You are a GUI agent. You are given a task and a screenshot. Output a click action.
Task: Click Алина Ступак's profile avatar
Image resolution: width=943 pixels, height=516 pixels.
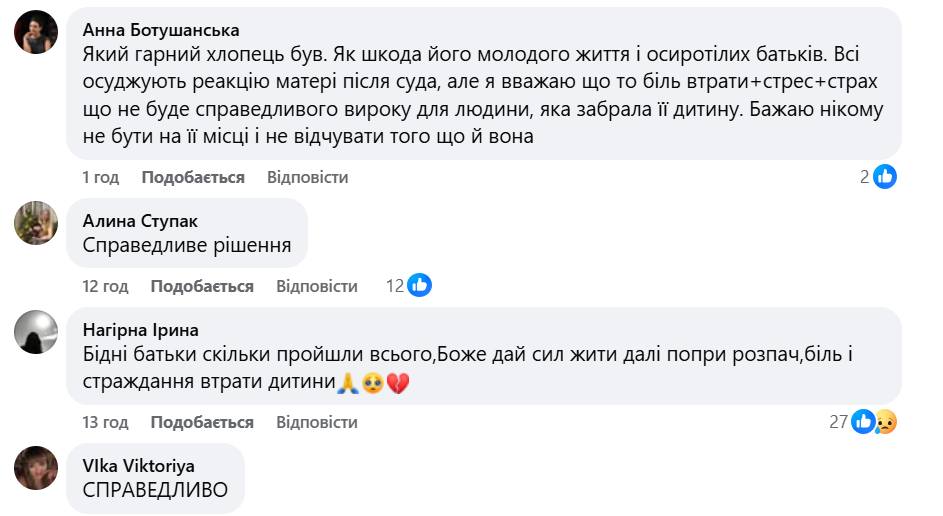35,222
